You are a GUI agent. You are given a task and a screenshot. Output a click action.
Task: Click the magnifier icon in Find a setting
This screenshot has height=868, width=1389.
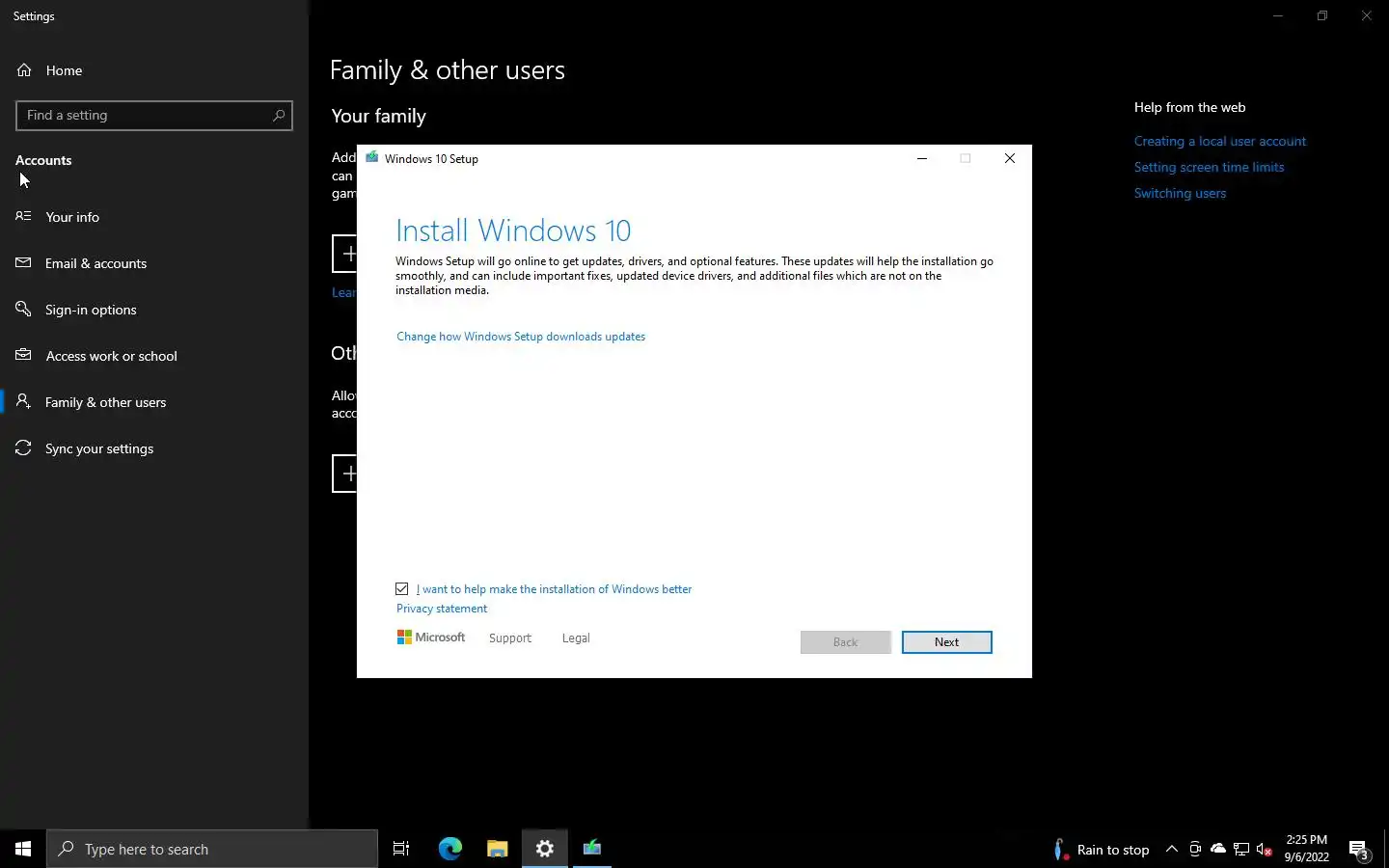tap(279, 116)
